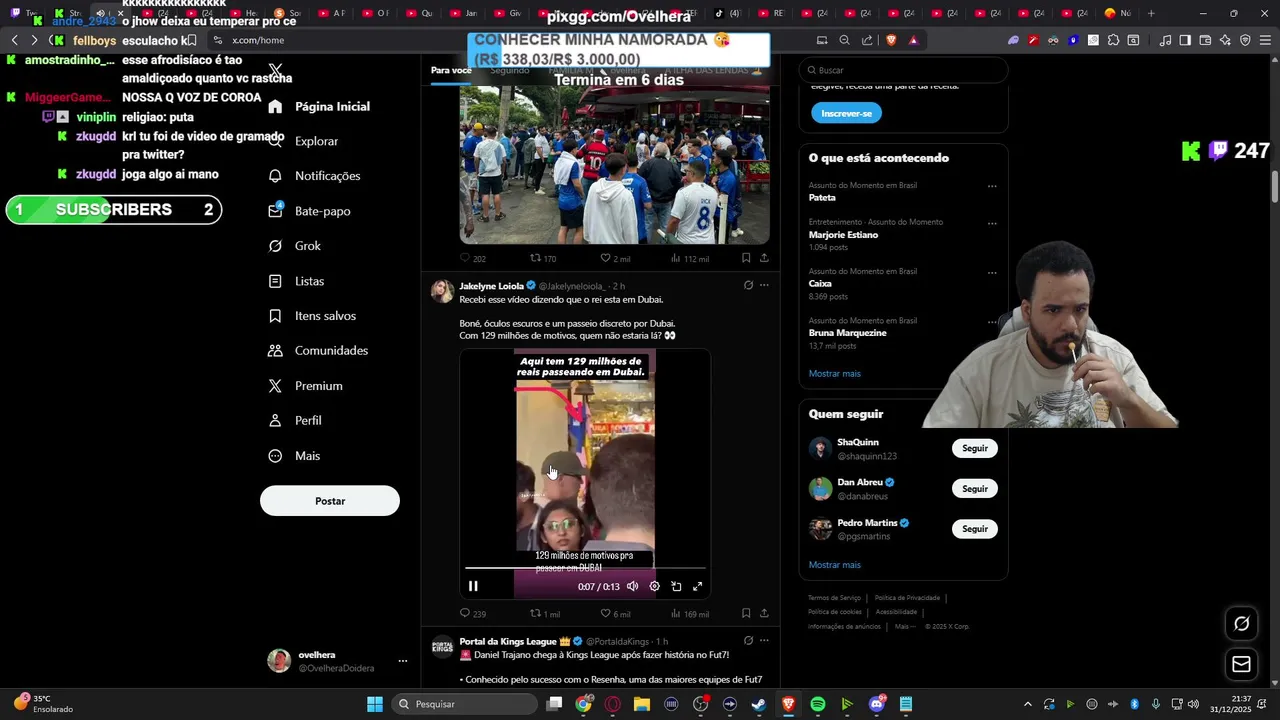Open Notificações in the sidebar
The image size is (1280, 720).
(314, 176)
